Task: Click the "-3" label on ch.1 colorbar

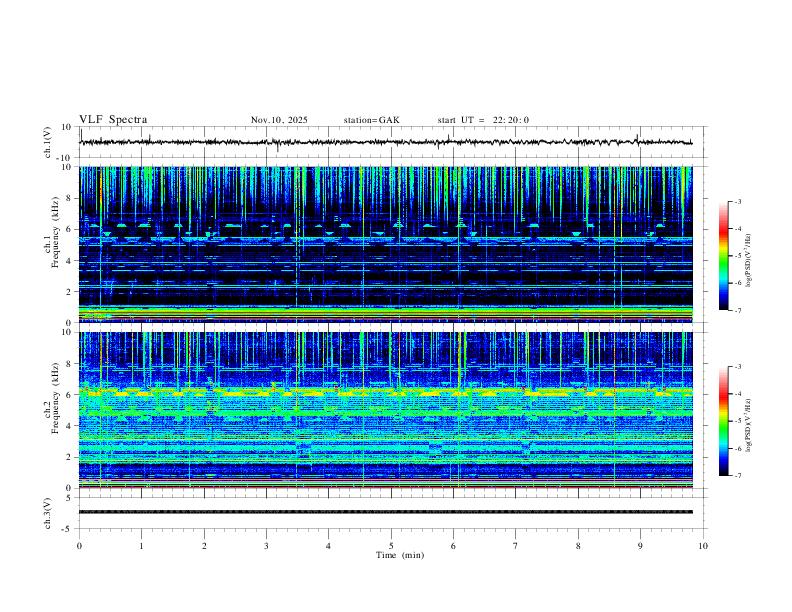Action: point(737,201)
